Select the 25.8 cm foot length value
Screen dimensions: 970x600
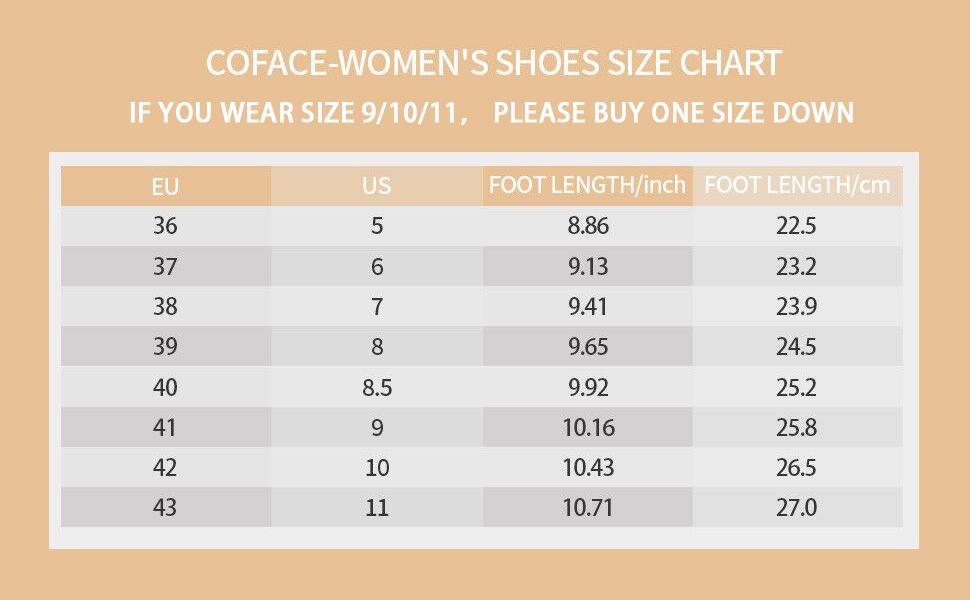click(797, 428)
